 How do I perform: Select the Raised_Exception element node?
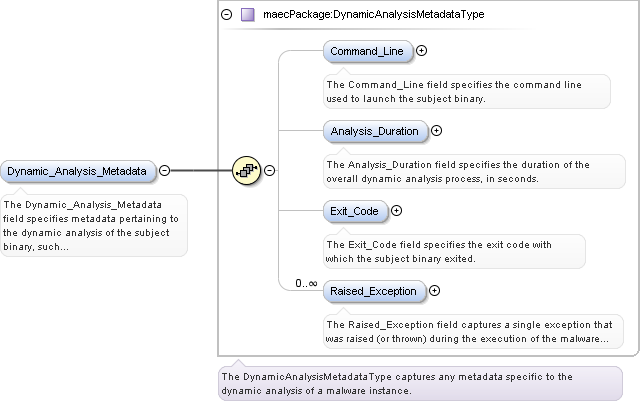374,290
